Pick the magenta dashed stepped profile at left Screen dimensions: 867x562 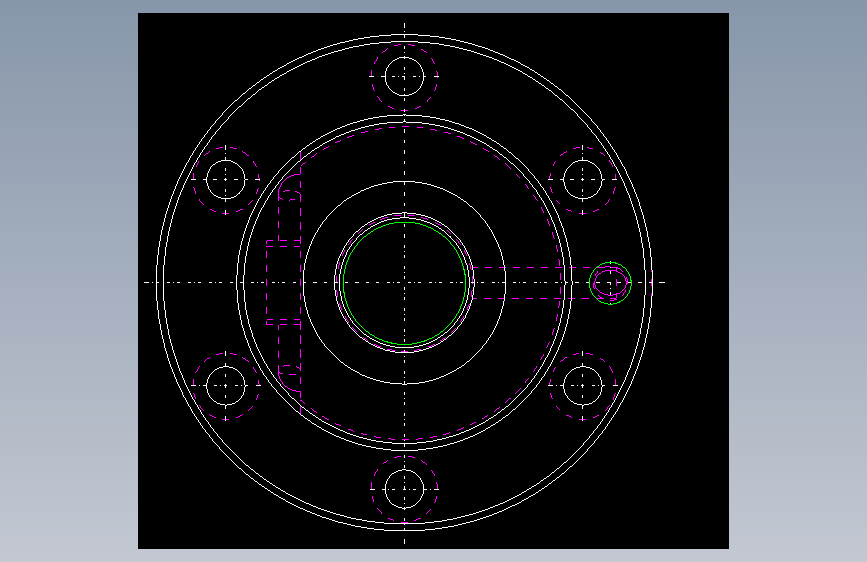[284, 283]
